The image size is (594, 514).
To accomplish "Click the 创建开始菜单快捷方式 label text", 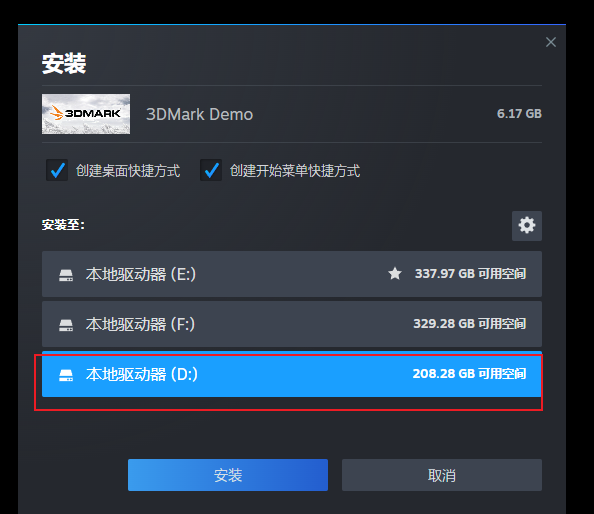I will pyautogui.click(x=295, y=171).
